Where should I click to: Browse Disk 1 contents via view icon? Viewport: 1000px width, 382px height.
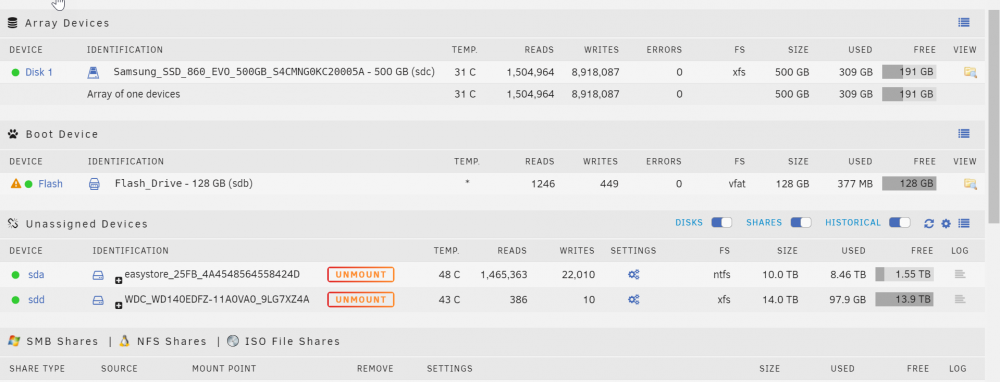(x=970, y=72)
